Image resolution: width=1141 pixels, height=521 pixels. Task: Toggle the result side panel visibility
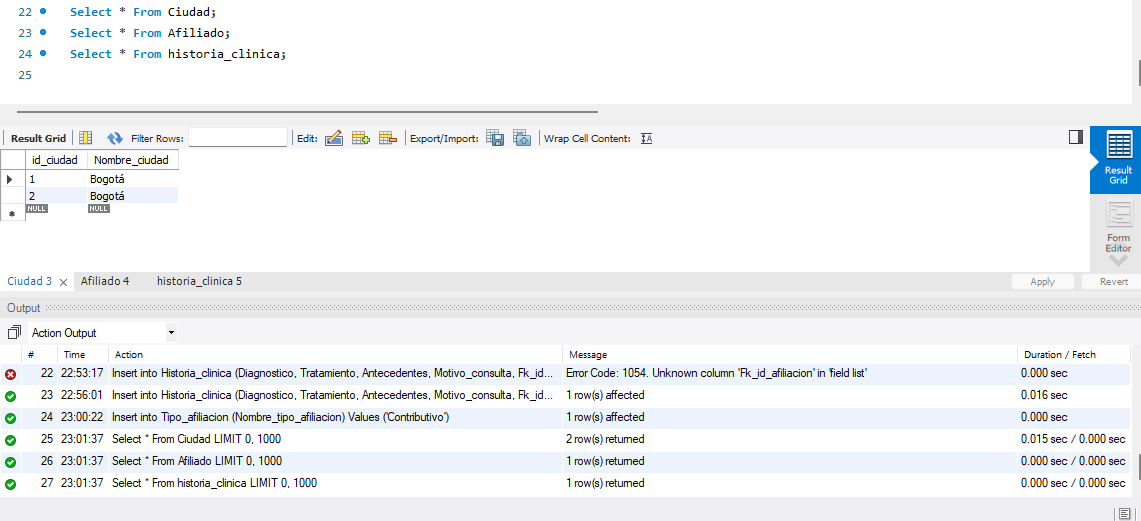coord(1076,137)
